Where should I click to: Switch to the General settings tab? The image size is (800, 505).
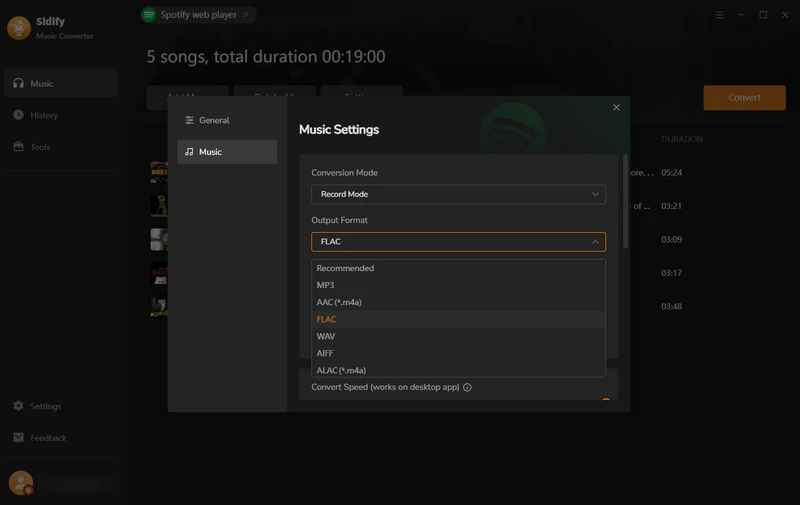(227, 120)
